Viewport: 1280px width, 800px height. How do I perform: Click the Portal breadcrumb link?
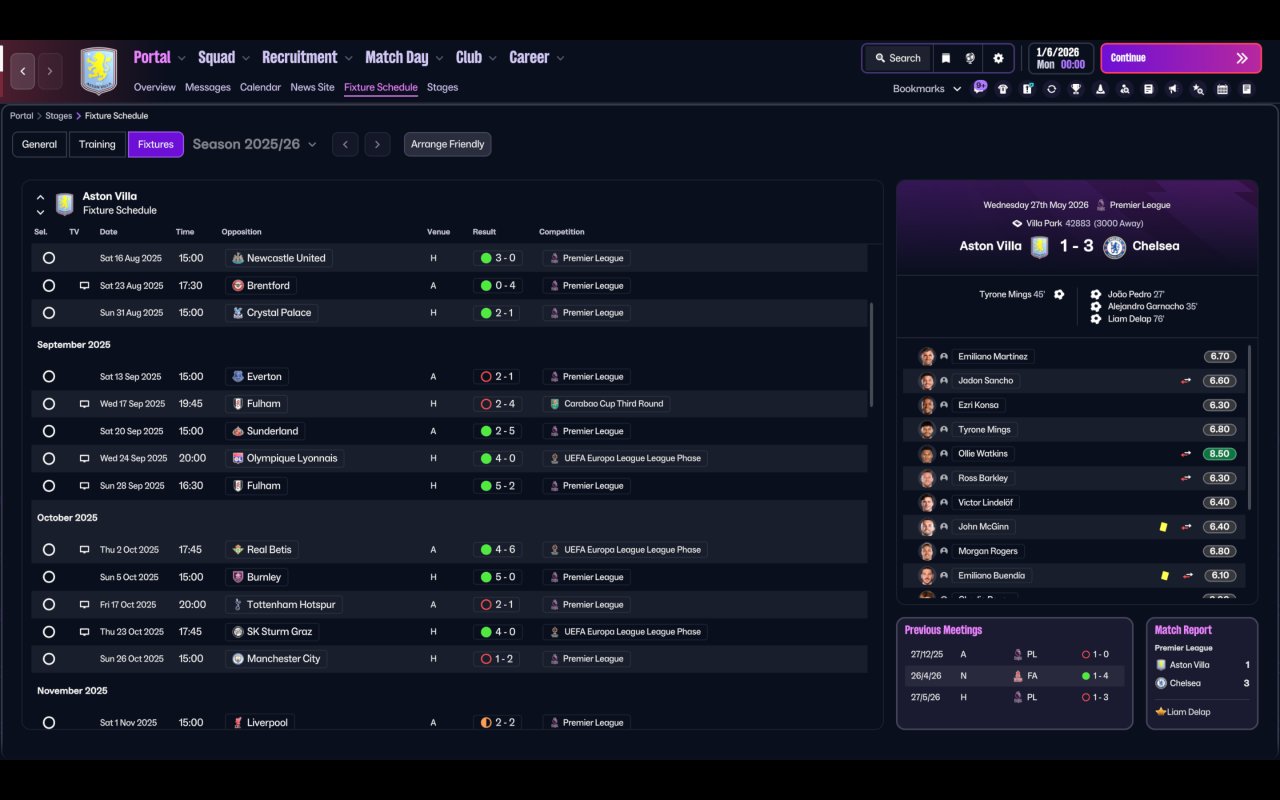[x=21, y=116]
